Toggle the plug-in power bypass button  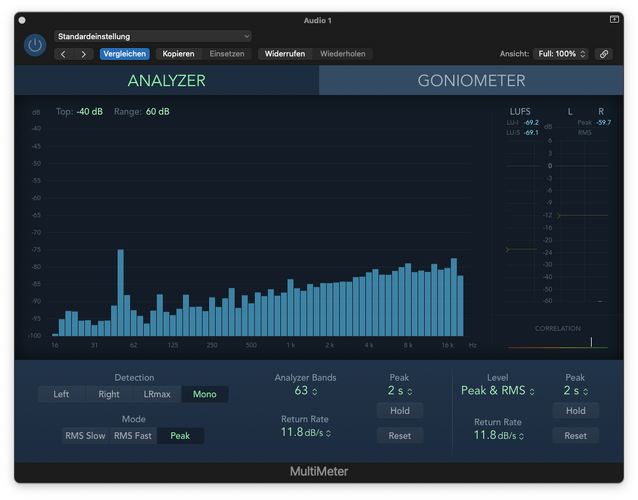click(x=35, y=45)
